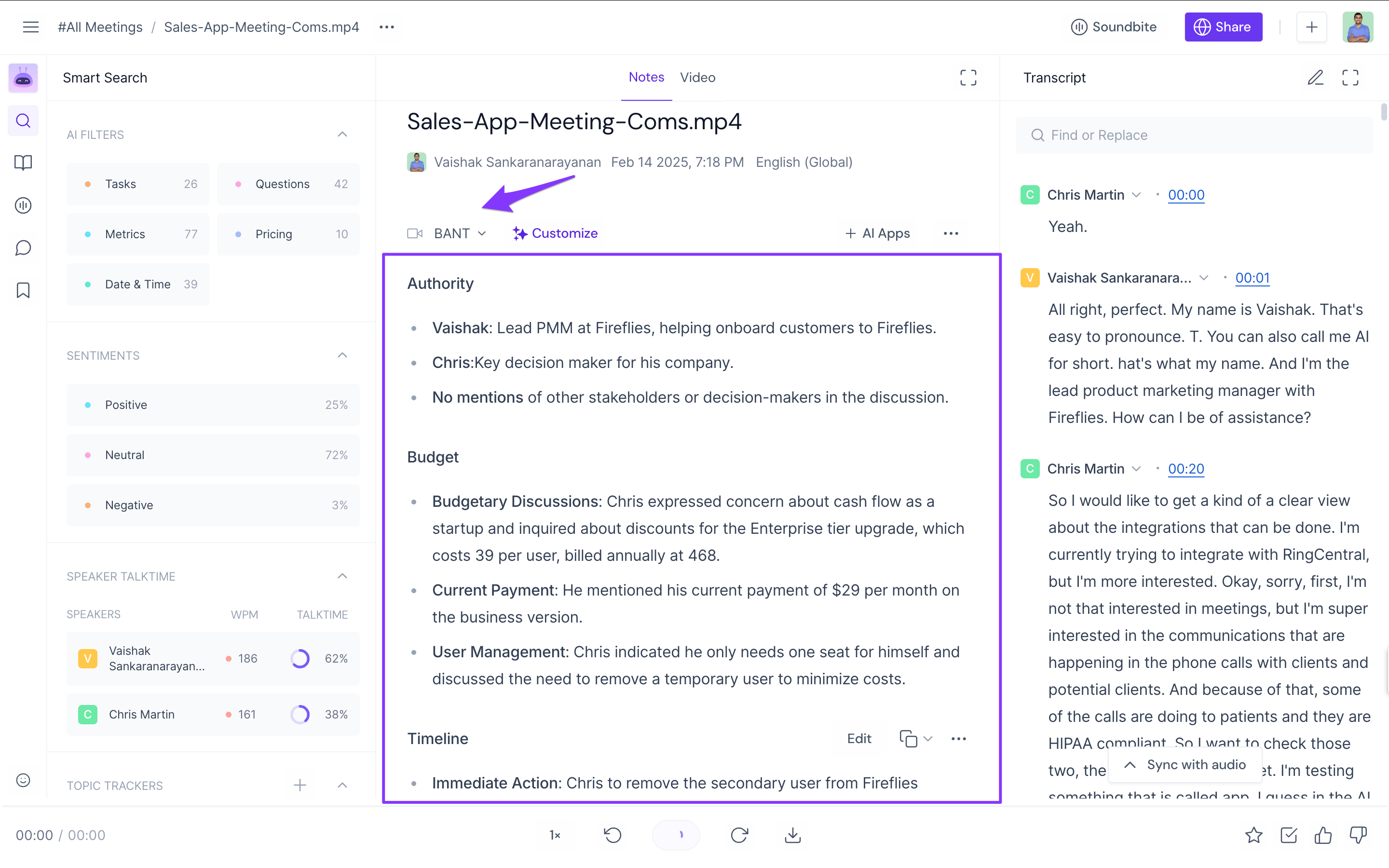Open the user profile avatar
Viewport: 1389px width, 868px height.
pos(1358,27)
